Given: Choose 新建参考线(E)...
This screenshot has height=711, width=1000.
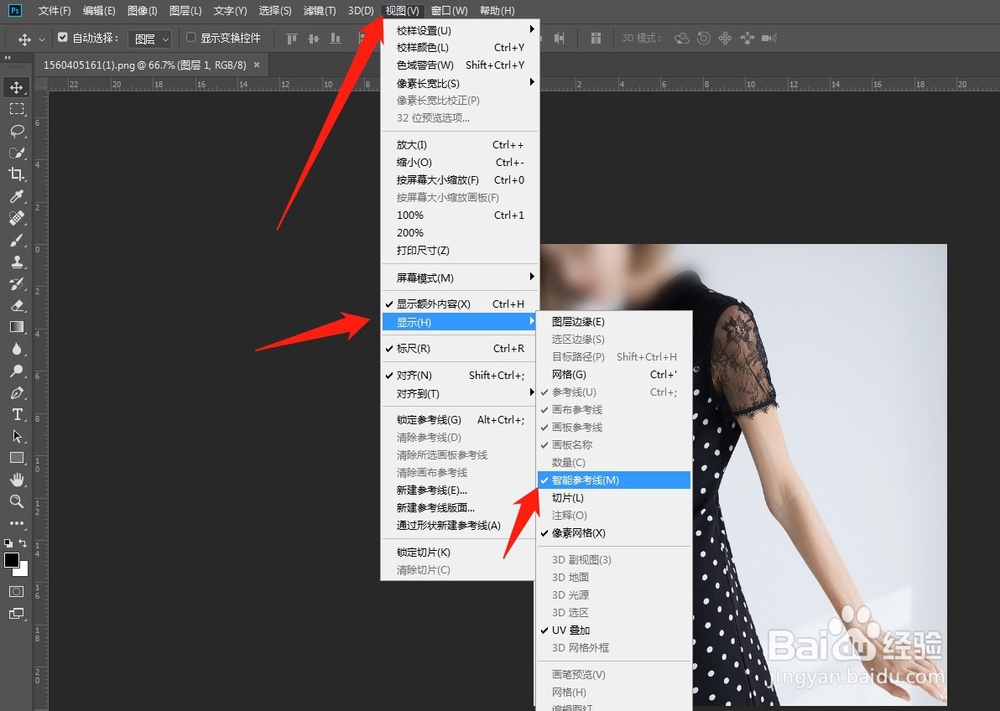Looking at the screenshot, I should (459, 490).
